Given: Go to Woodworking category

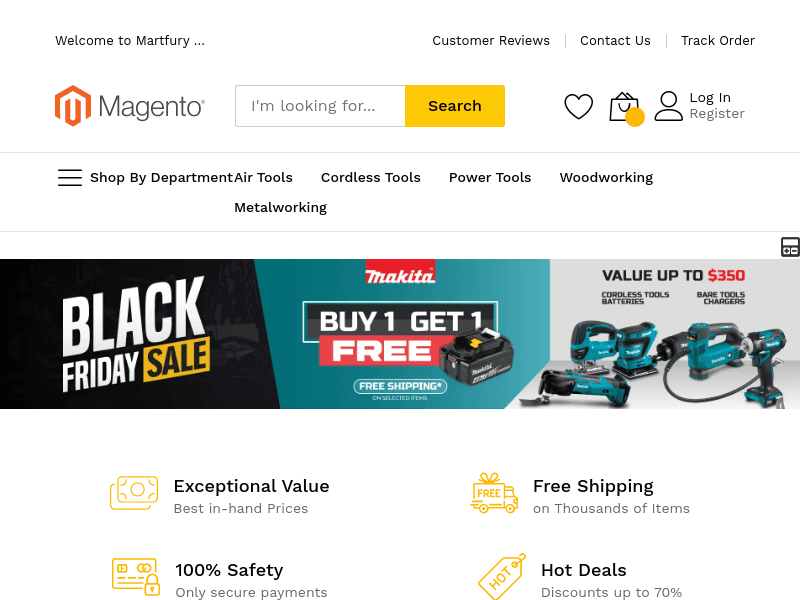Looking at the screenshot, I should (606, 178).
